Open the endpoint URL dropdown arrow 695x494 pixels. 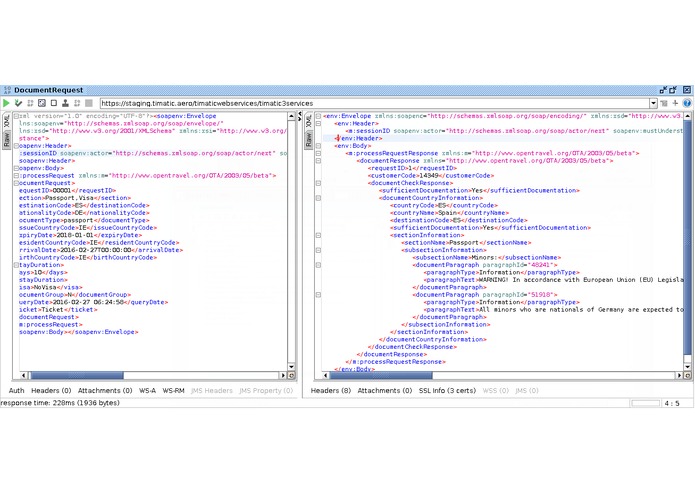tap(653, 103)
